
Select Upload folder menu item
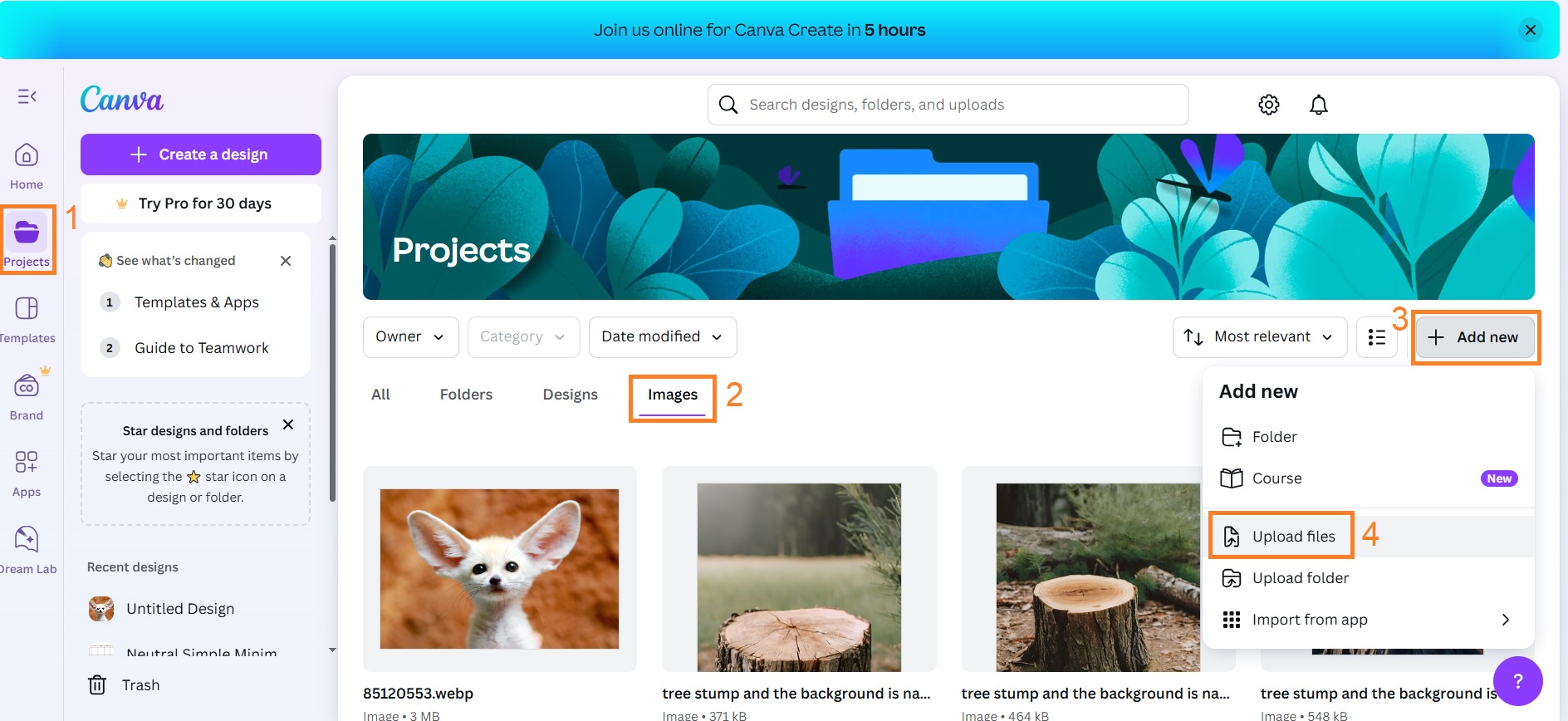[x=1369, y=578]
